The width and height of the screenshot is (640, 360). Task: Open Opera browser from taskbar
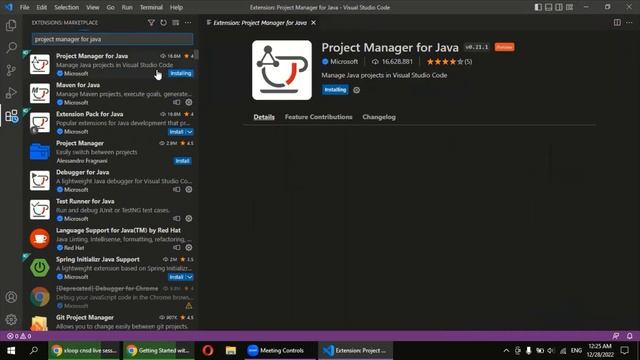[x=208, y=351]
